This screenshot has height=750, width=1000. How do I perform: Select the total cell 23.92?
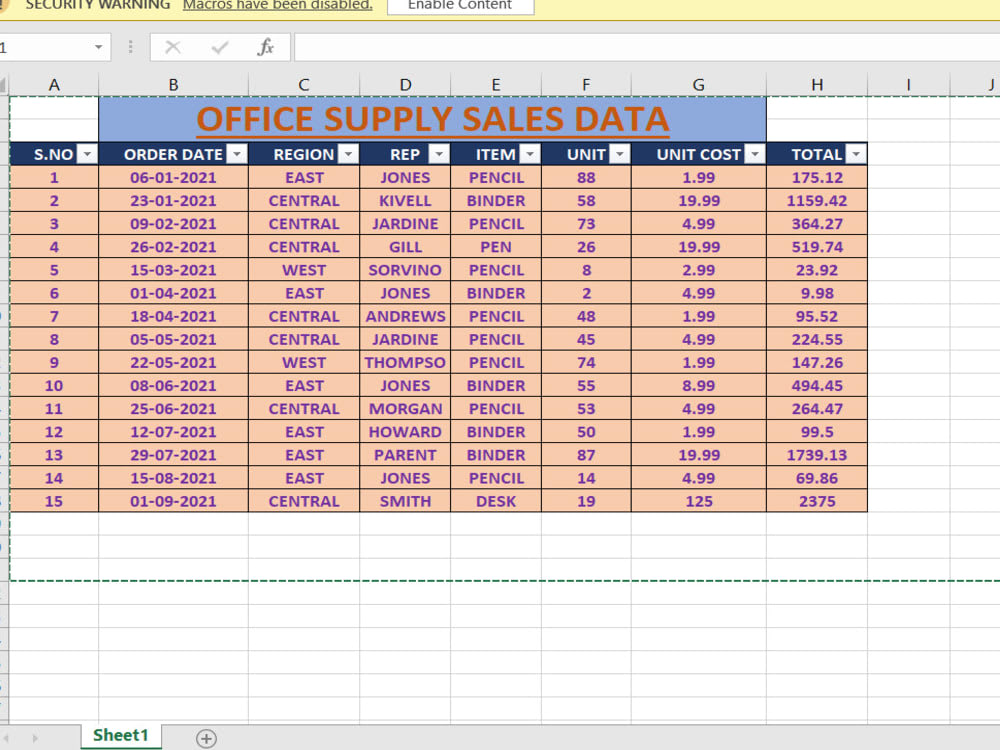coord(817,270)
